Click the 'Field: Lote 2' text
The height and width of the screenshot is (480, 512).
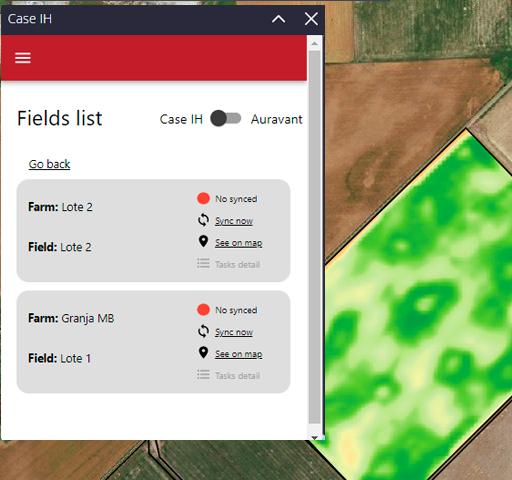tap(60, 247)
